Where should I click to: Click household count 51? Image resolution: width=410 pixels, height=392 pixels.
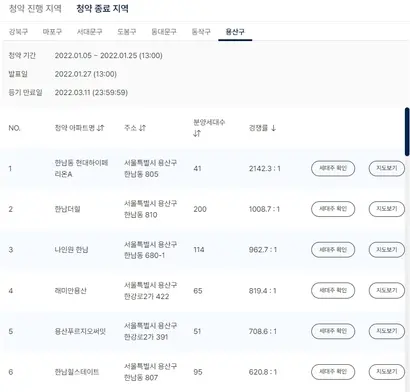coord(197,332)
